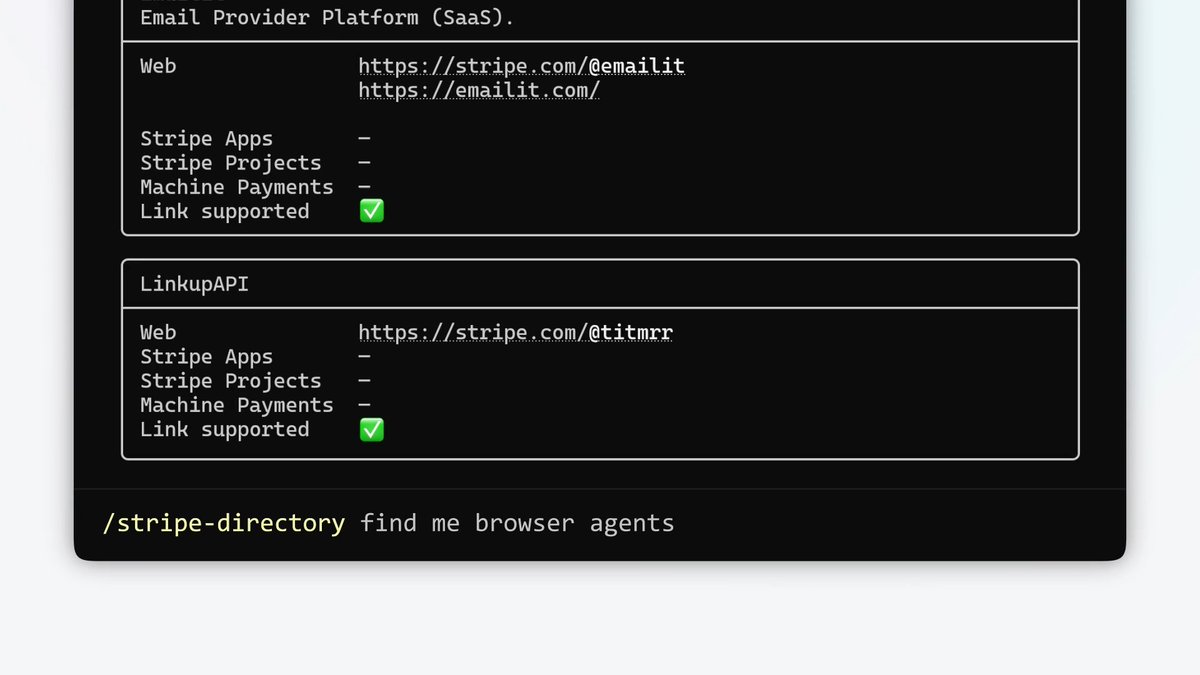Click Link supported label in the LinkupAPI card
Screen dimensions: 1200x675
pos(225,429)
